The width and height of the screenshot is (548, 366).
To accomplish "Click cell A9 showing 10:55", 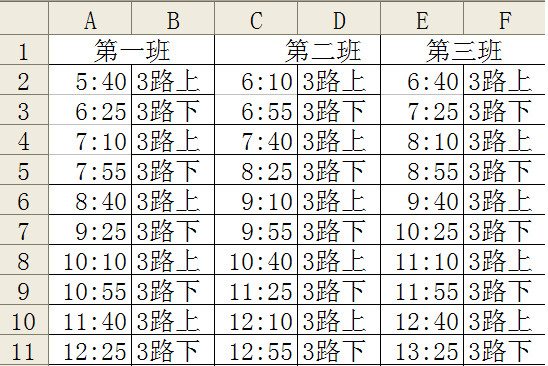I will tap(90, 290).
